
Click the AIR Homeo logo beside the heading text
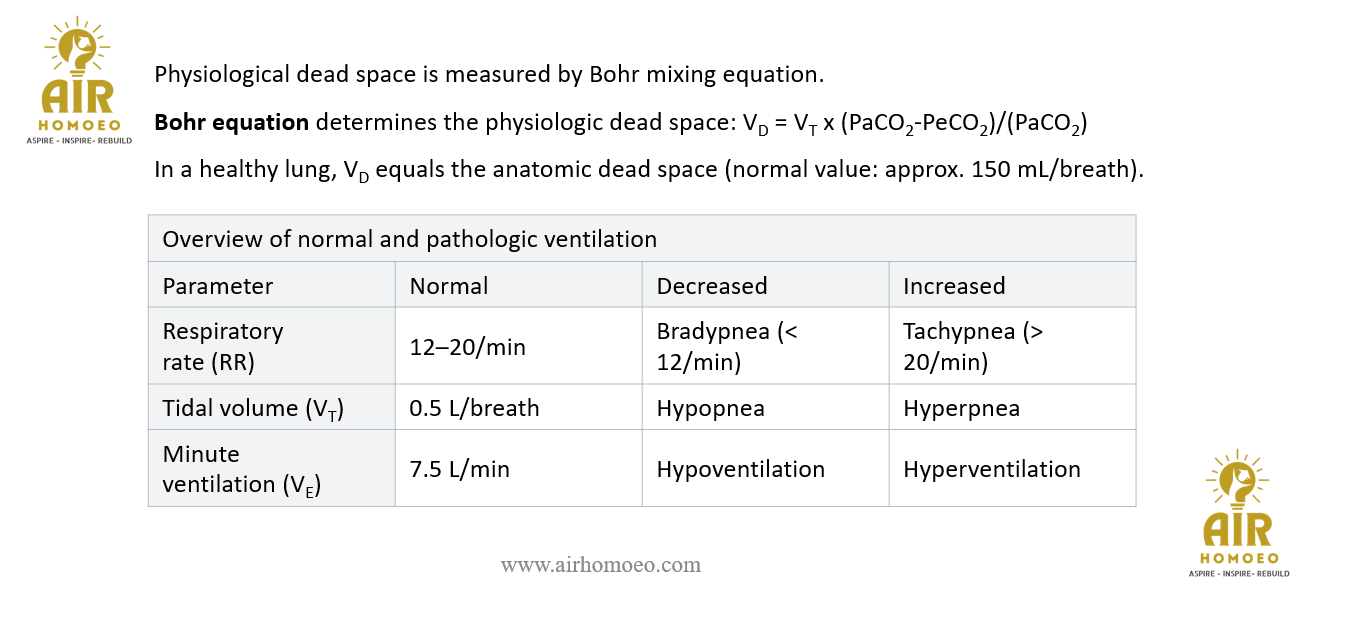click(x=78, y=82)
